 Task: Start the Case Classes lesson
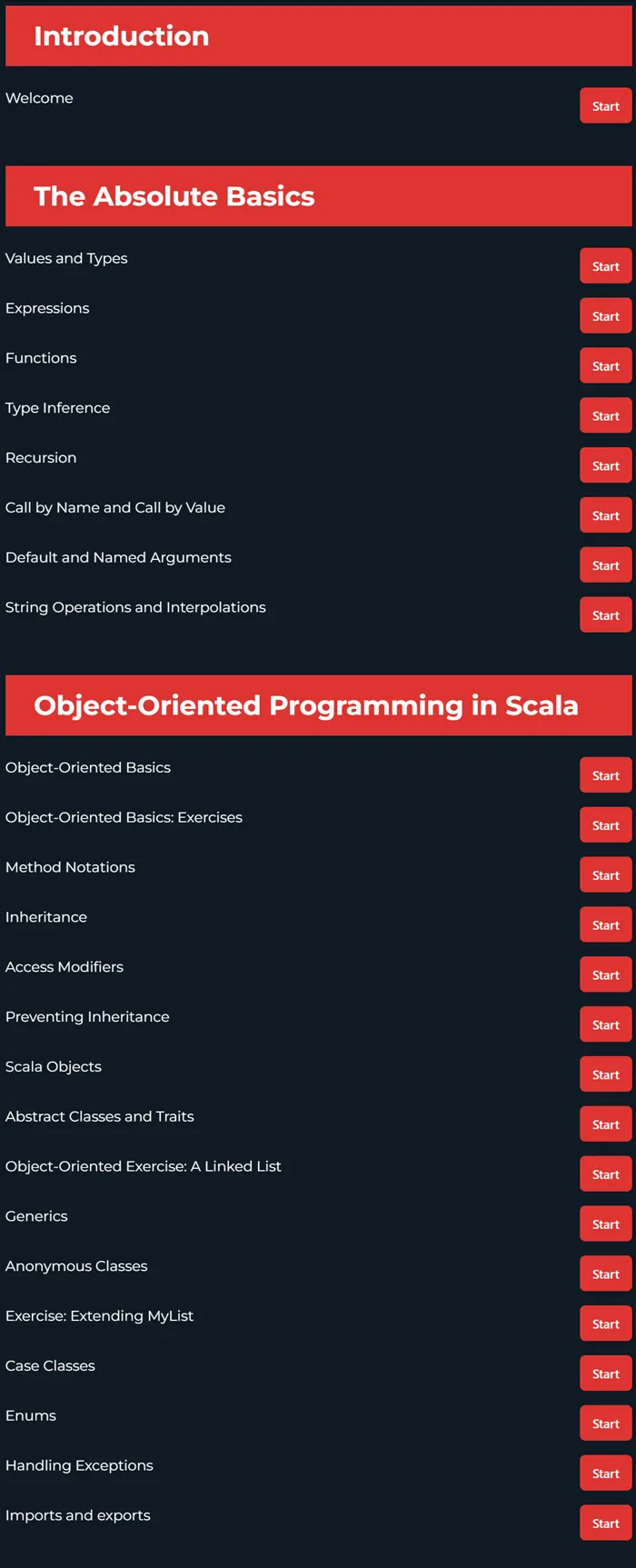pyautogui.click(x=605, y=1375)
